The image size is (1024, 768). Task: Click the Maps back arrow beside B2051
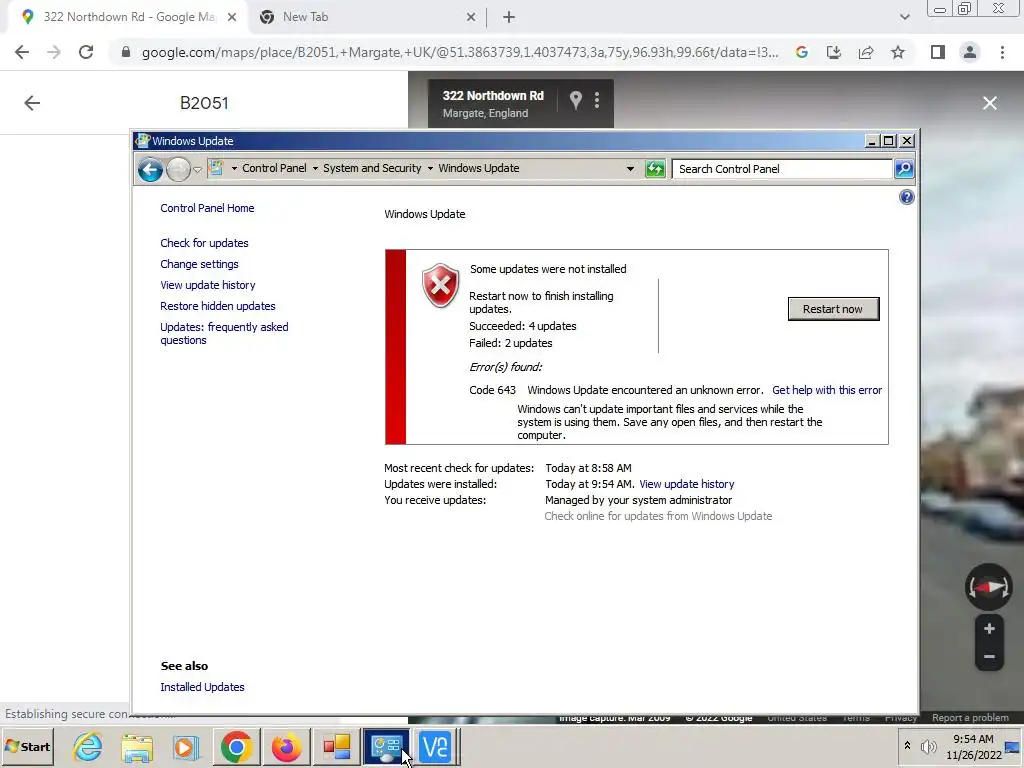coord(32,103)
